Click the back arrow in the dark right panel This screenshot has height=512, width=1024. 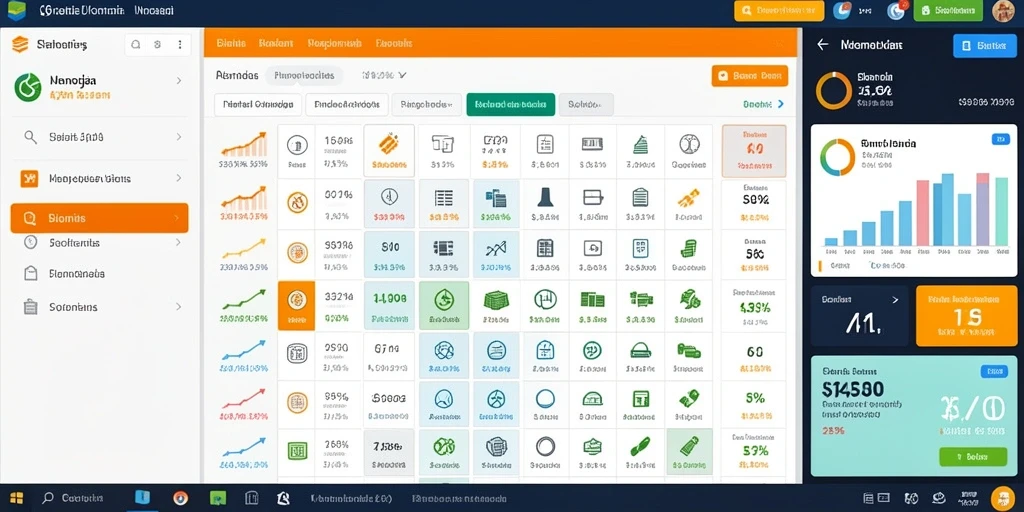pos(823,44)
